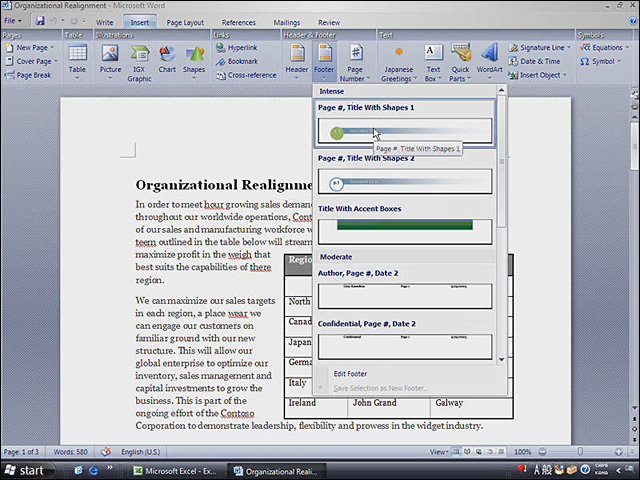The height and width of the screenshot is (480, 640).
Task: Click the Save icon in quick access toolbar
Action: coord(40,21)
